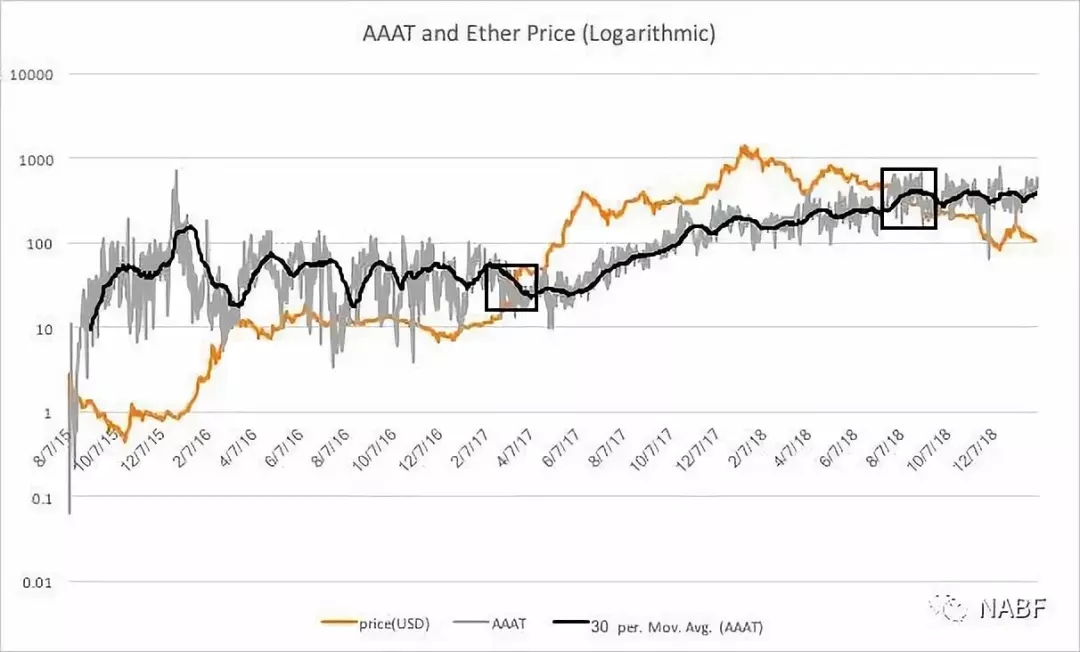1080x652 pixels.
Task: Click the black highlight box near 4/7/17
Action: (x=511, y=287)
